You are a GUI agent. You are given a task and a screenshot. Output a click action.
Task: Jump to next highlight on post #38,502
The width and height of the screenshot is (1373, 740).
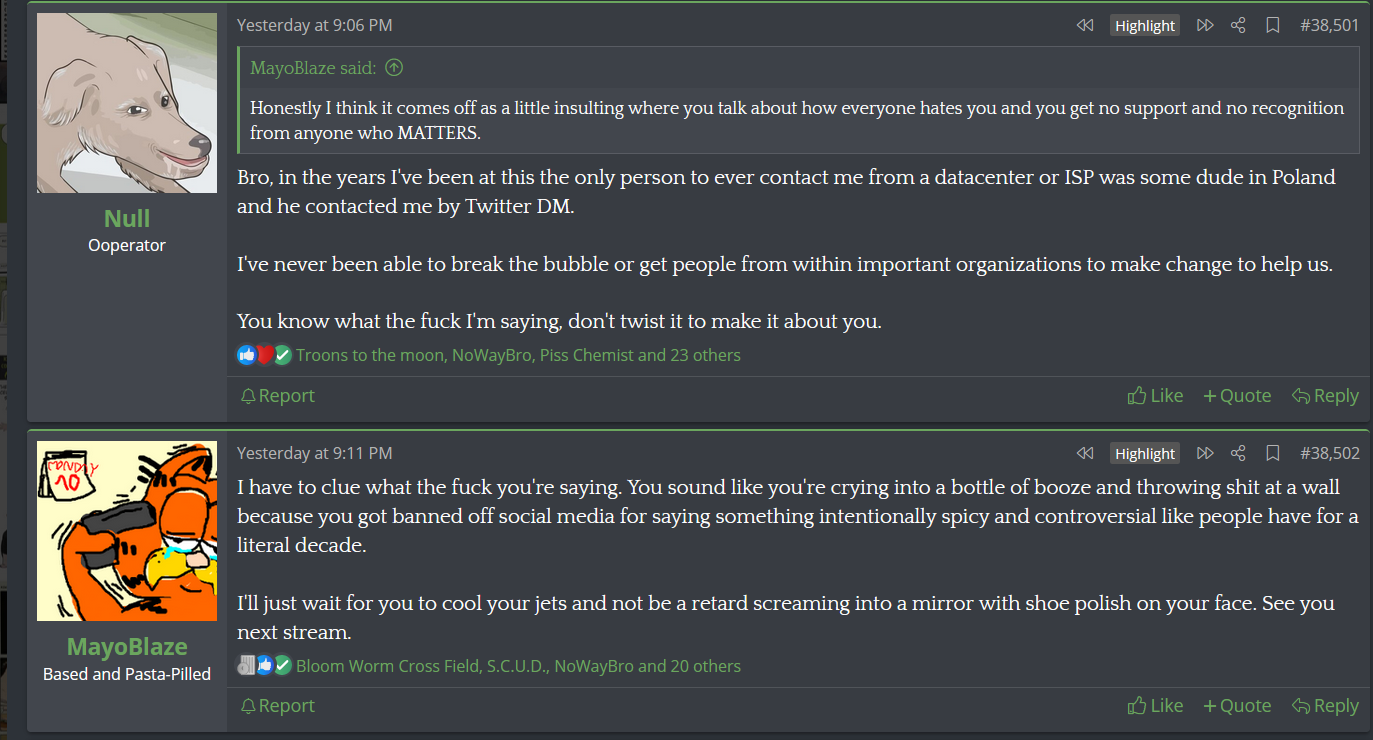click(x=1205, y=453)
